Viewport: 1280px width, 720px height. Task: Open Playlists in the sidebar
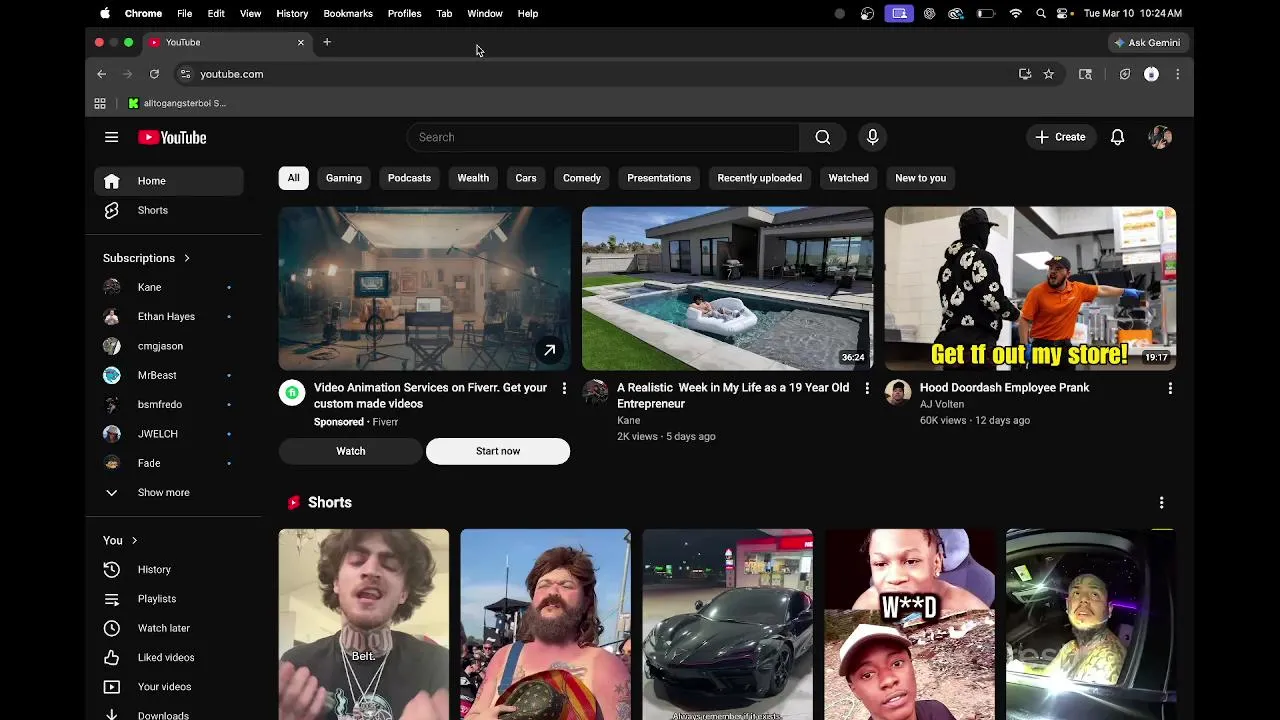pos(169,598)
